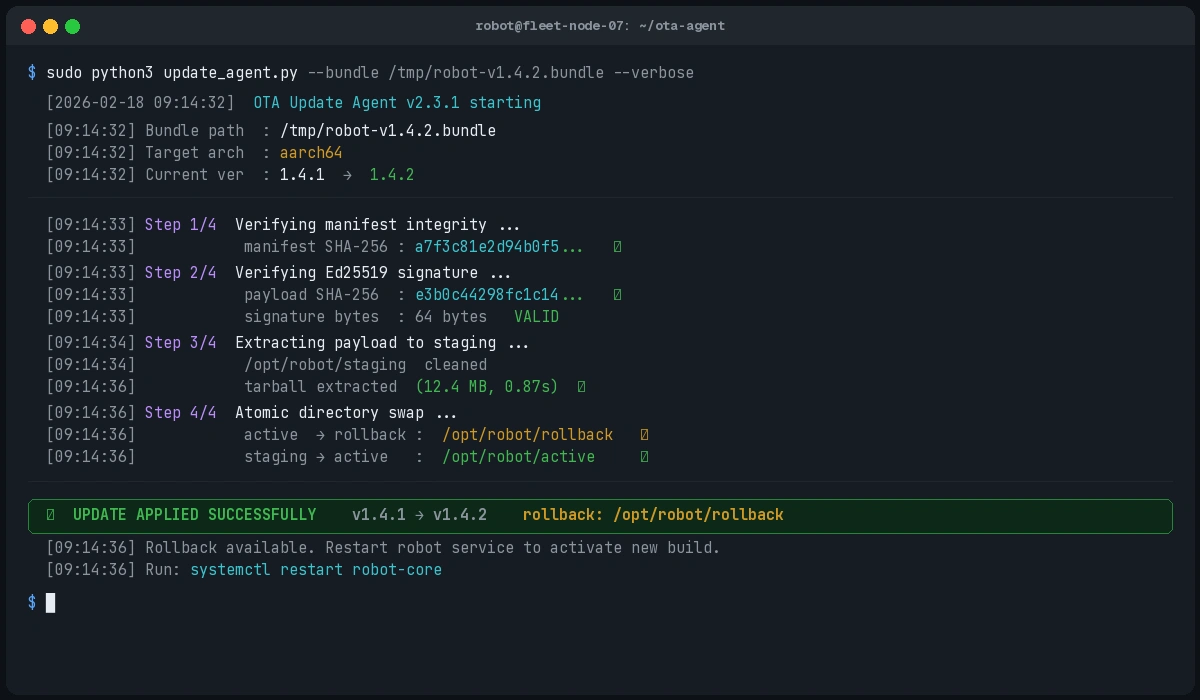Click the UPDATE APPLIED SUCCESSFULLY banner
This screenshot has height=700, width=1200.
point(197,514)
